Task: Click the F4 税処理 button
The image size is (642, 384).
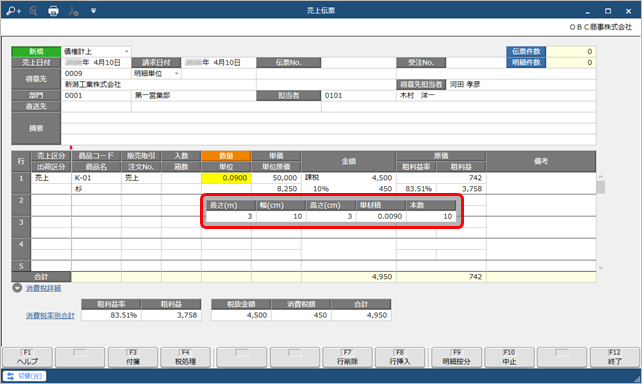Action: point(185,357)
